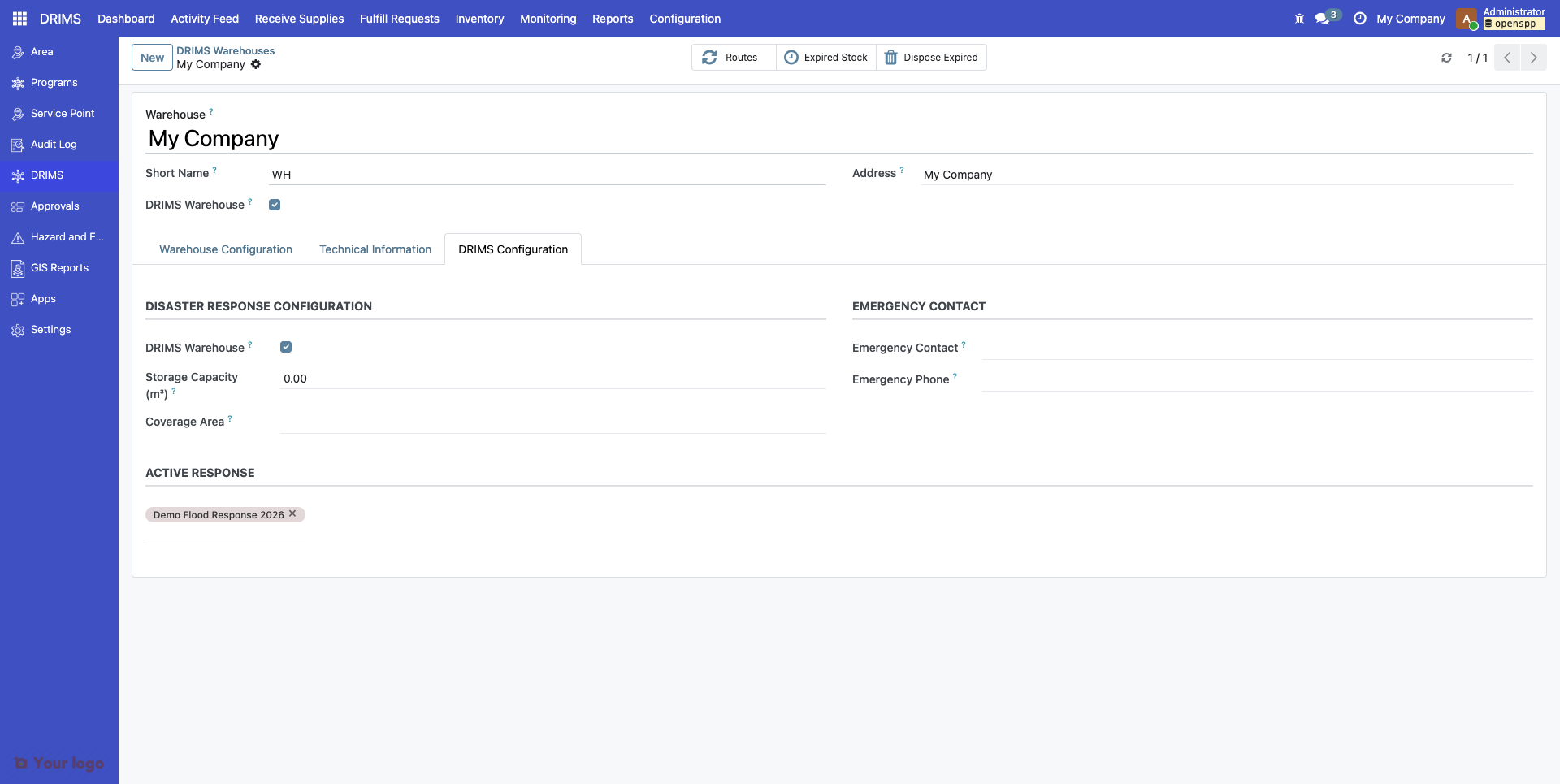Open the activities clock icon
This screenshot has width=1560, height=784.
[x=1359, y=19]
